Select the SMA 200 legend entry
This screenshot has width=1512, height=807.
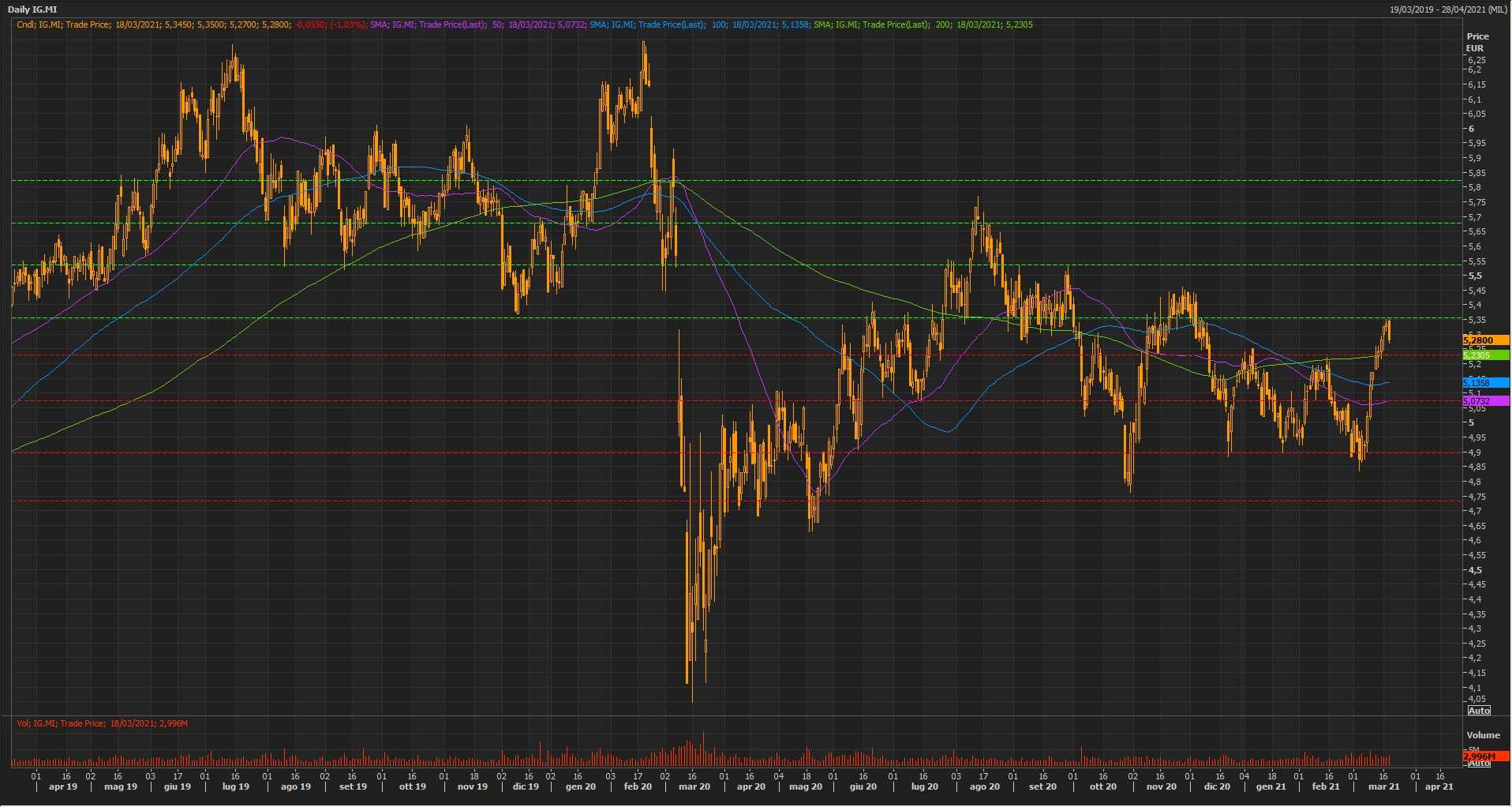tap(923, 24)
